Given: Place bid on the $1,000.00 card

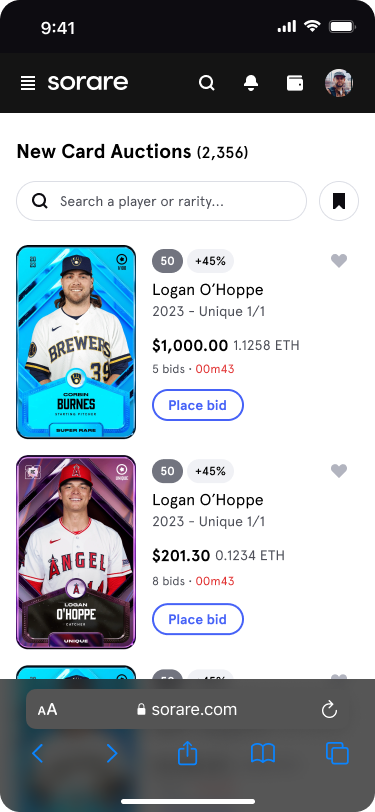Looking at the screenshot, I should (x=198, y=405).
